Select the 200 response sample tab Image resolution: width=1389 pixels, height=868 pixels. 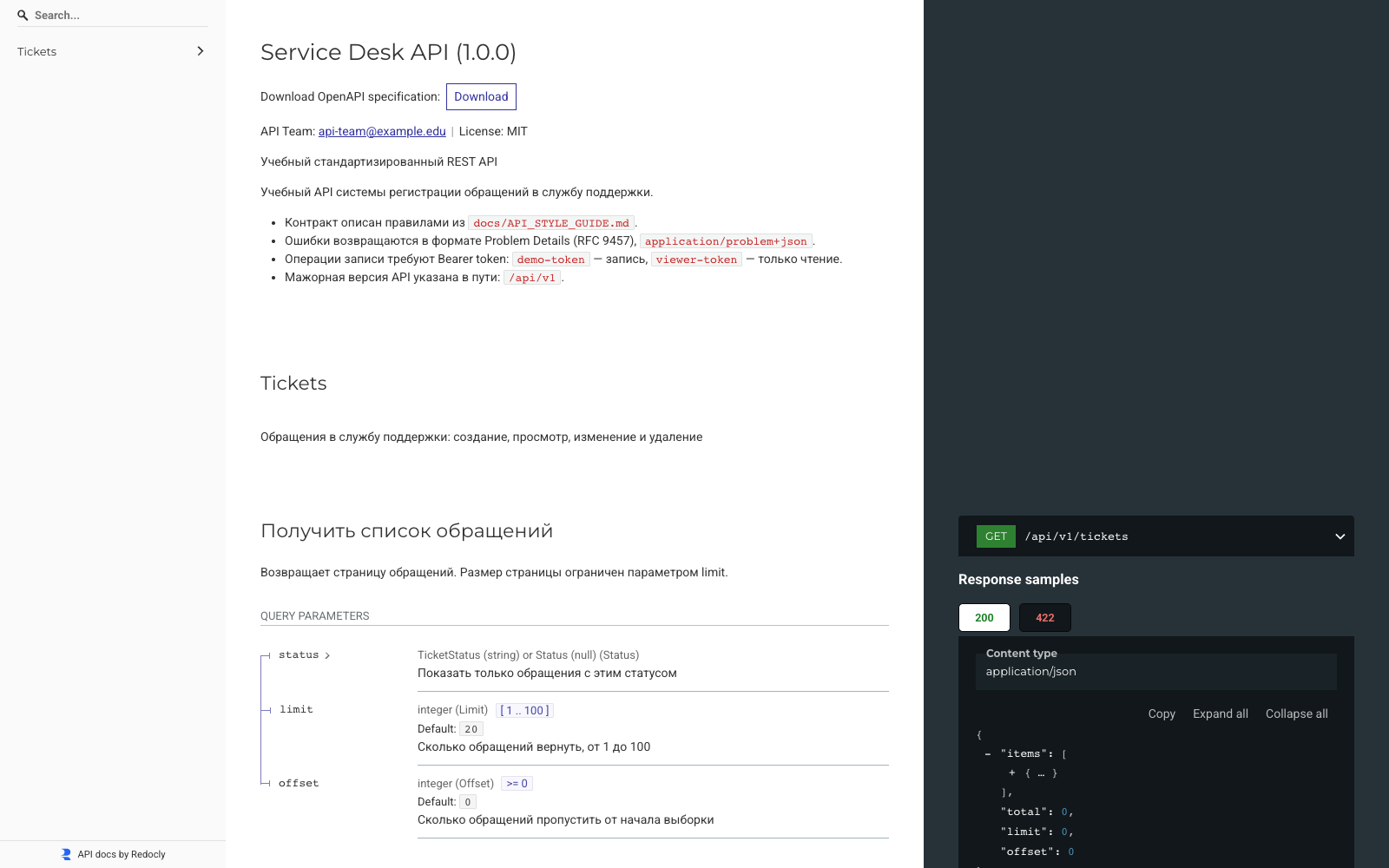pyautogui.click(x=984, y=617)
